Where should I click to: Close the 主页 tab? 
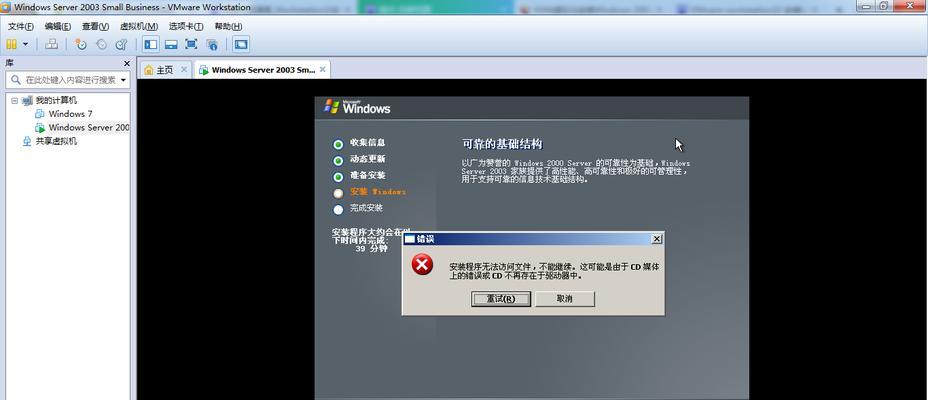184,69
